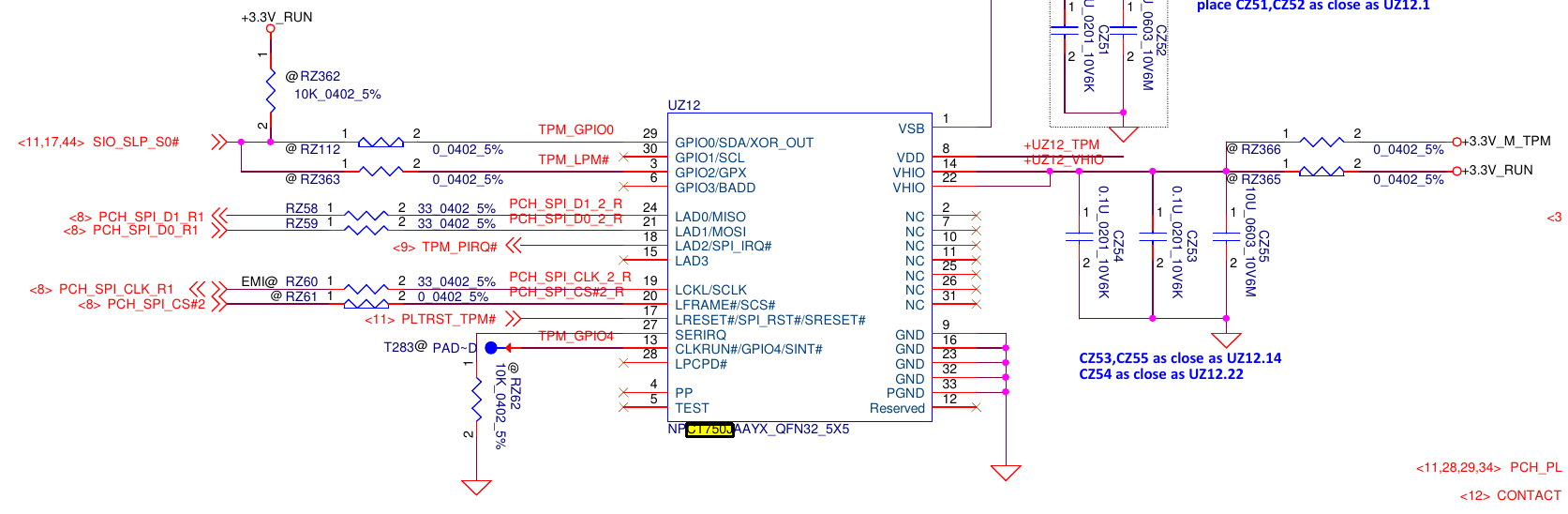
Task: Select the SIO_SLP_S0# net label
Action: (x=136, y=142)
